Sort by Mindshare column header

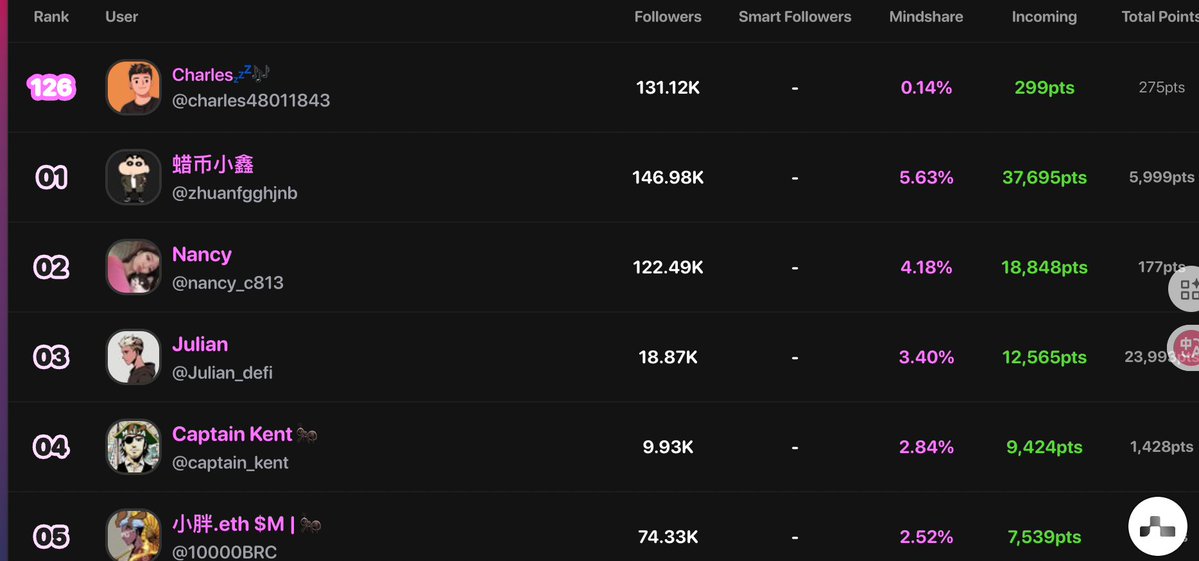pos(926,17)
